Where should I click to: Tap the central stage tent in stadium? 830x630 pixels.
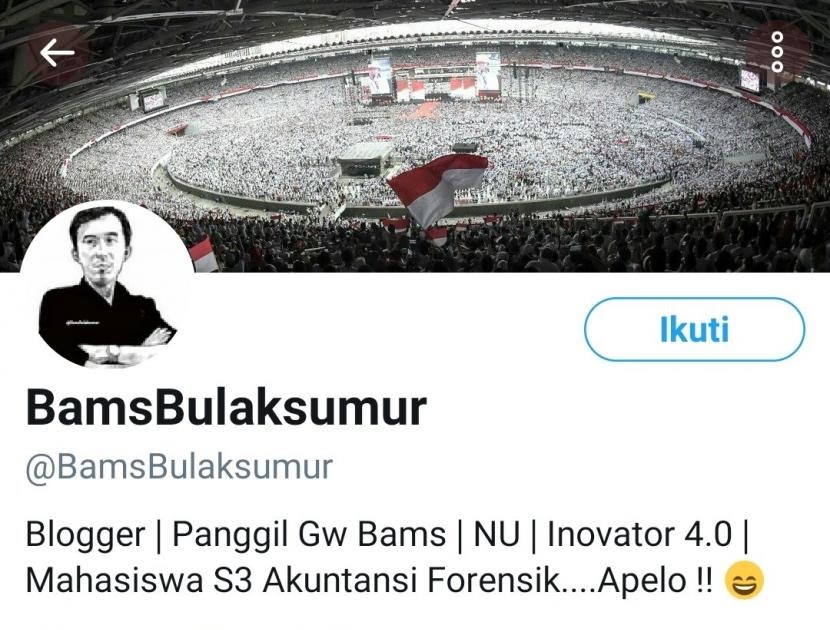click(x=366, y=158)
